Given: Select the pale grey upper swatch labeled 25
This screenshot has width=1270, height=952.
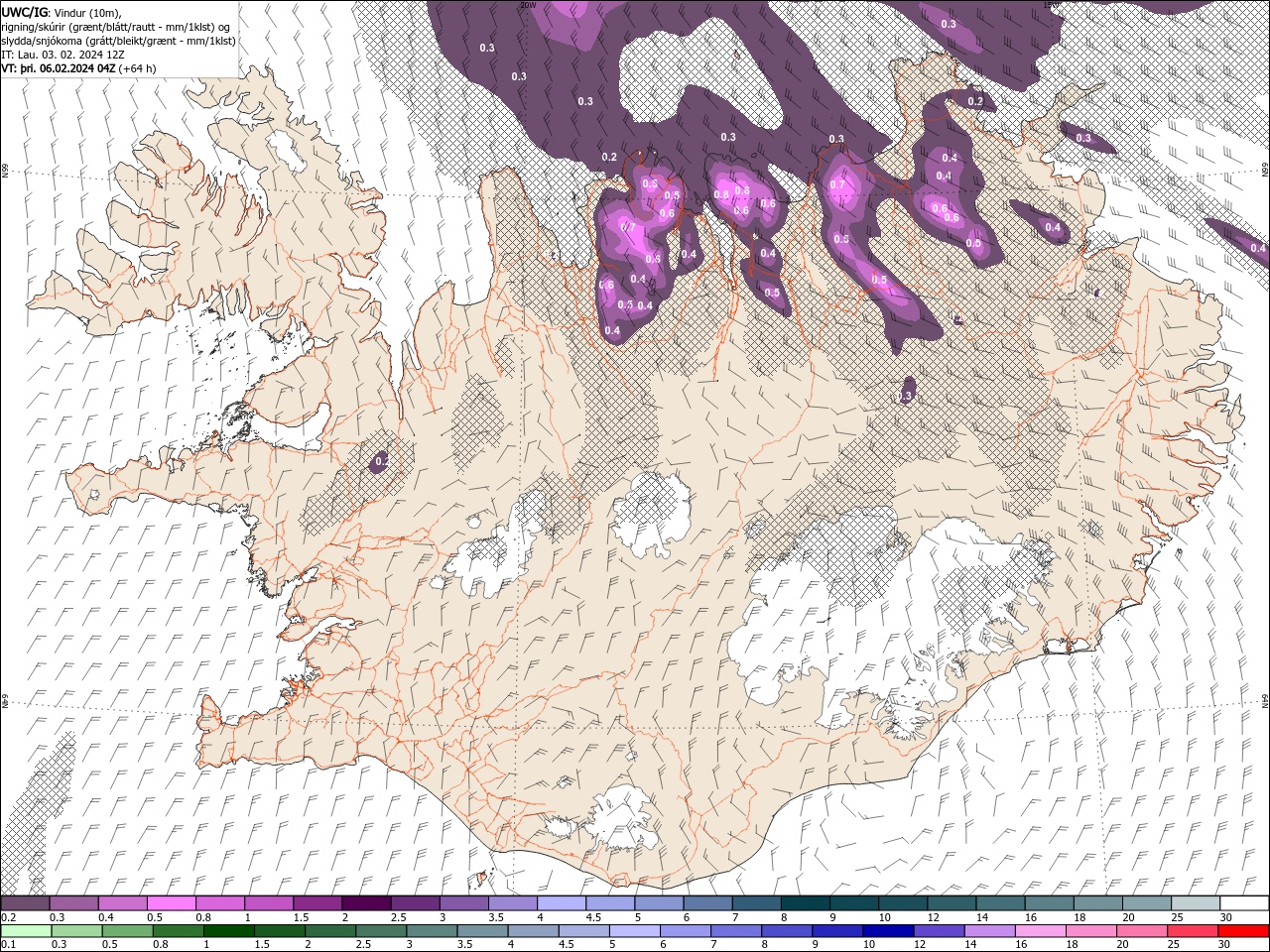Looking at the screenshot, I should 1197,902.
